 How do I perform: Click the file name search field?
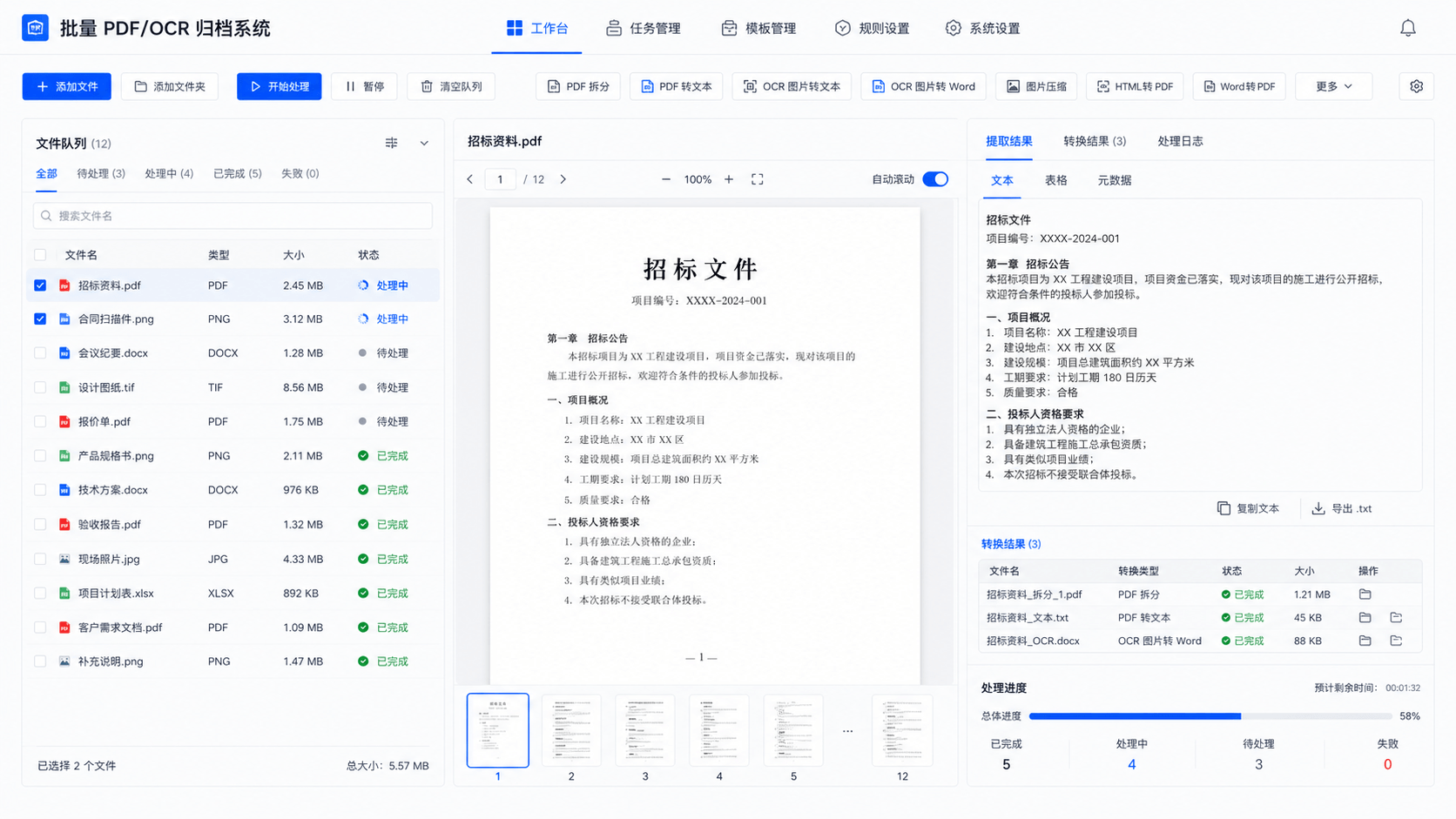tap(233, 216)
